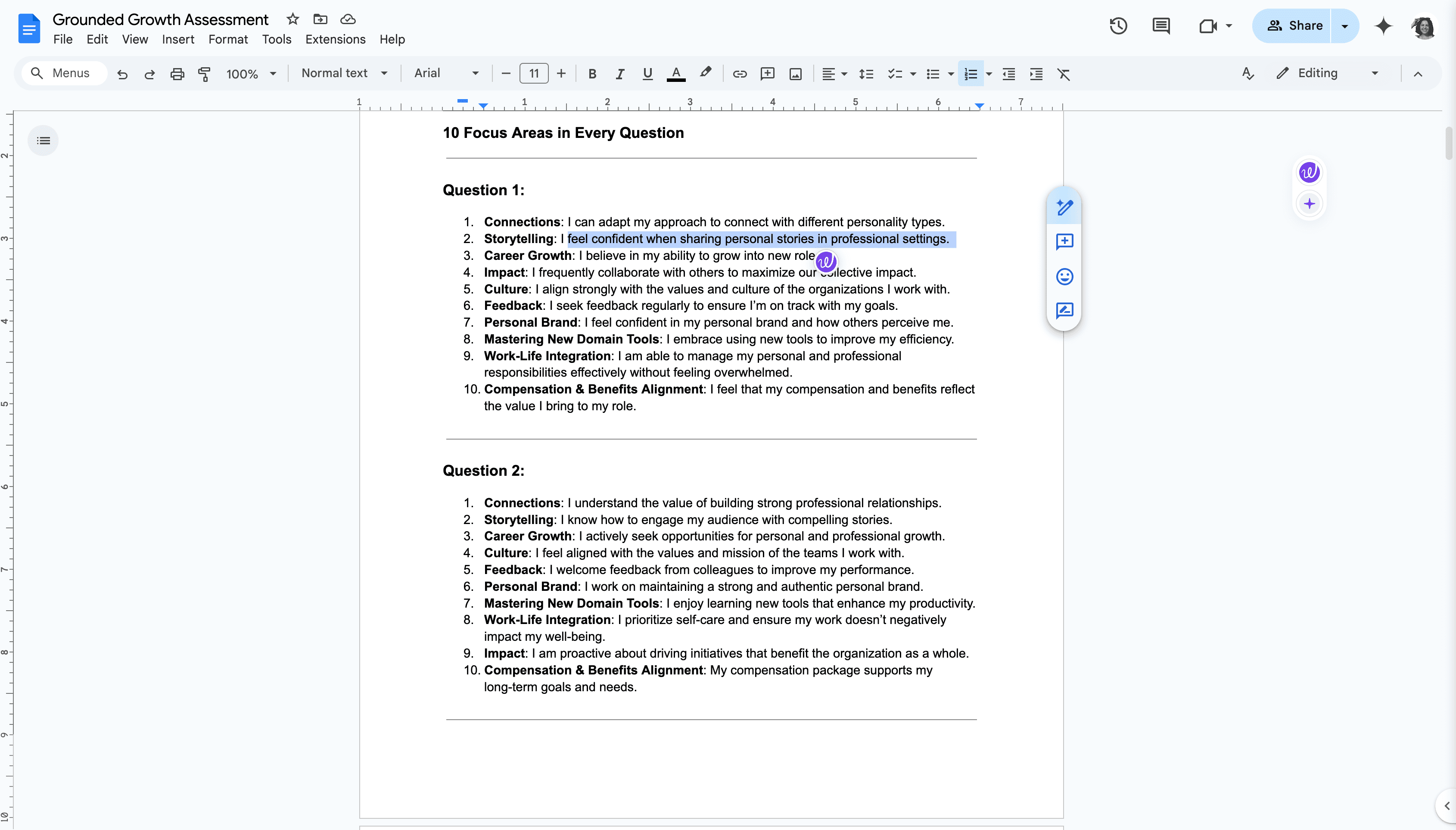The image size is (1456, 830).
Task: Open the Extensions menu
Action: [x=336, y=39]
